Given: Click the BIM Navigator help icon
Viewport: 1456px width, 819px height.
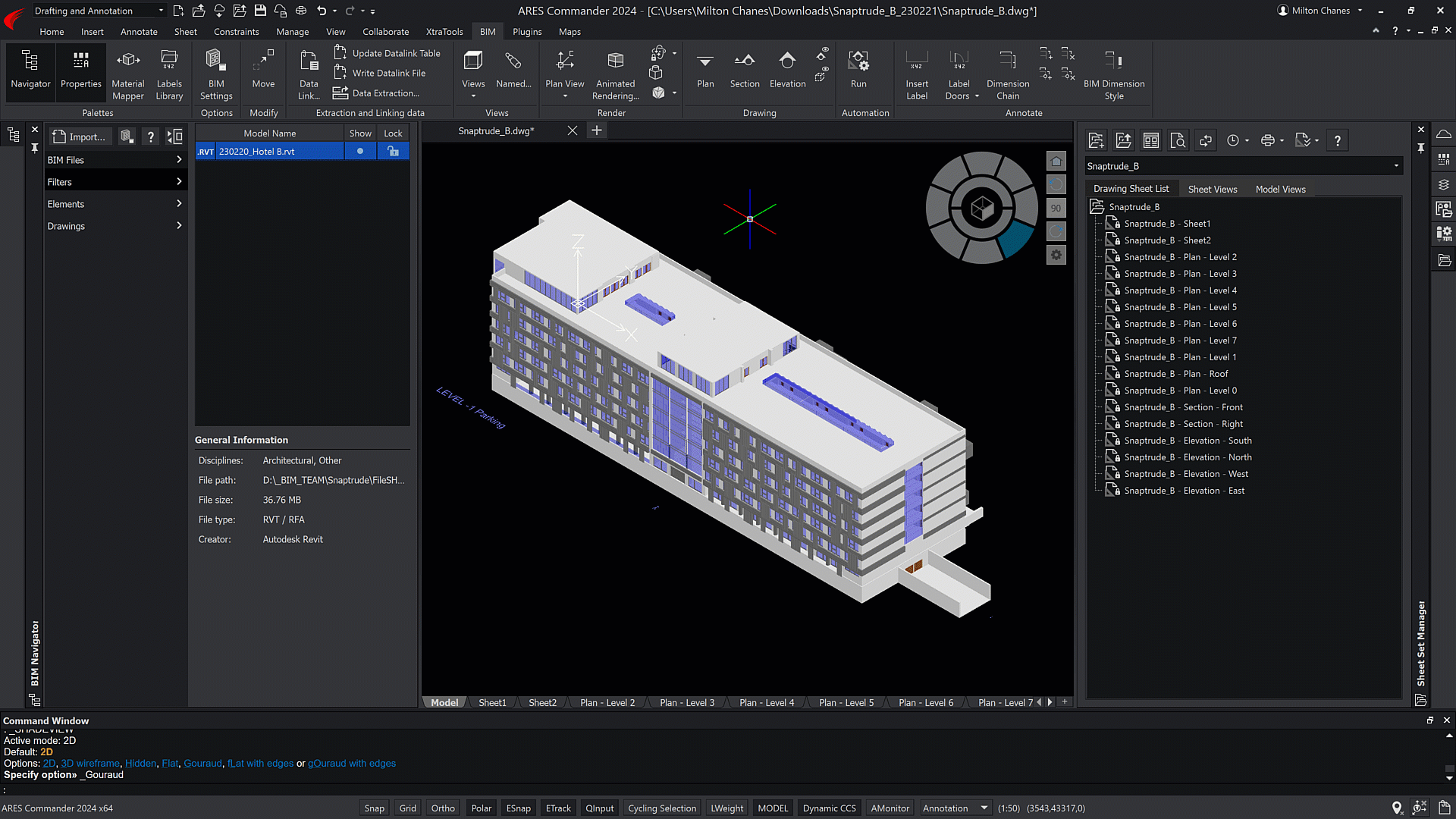Looking at the screenshot, I should tap(151, 136).
